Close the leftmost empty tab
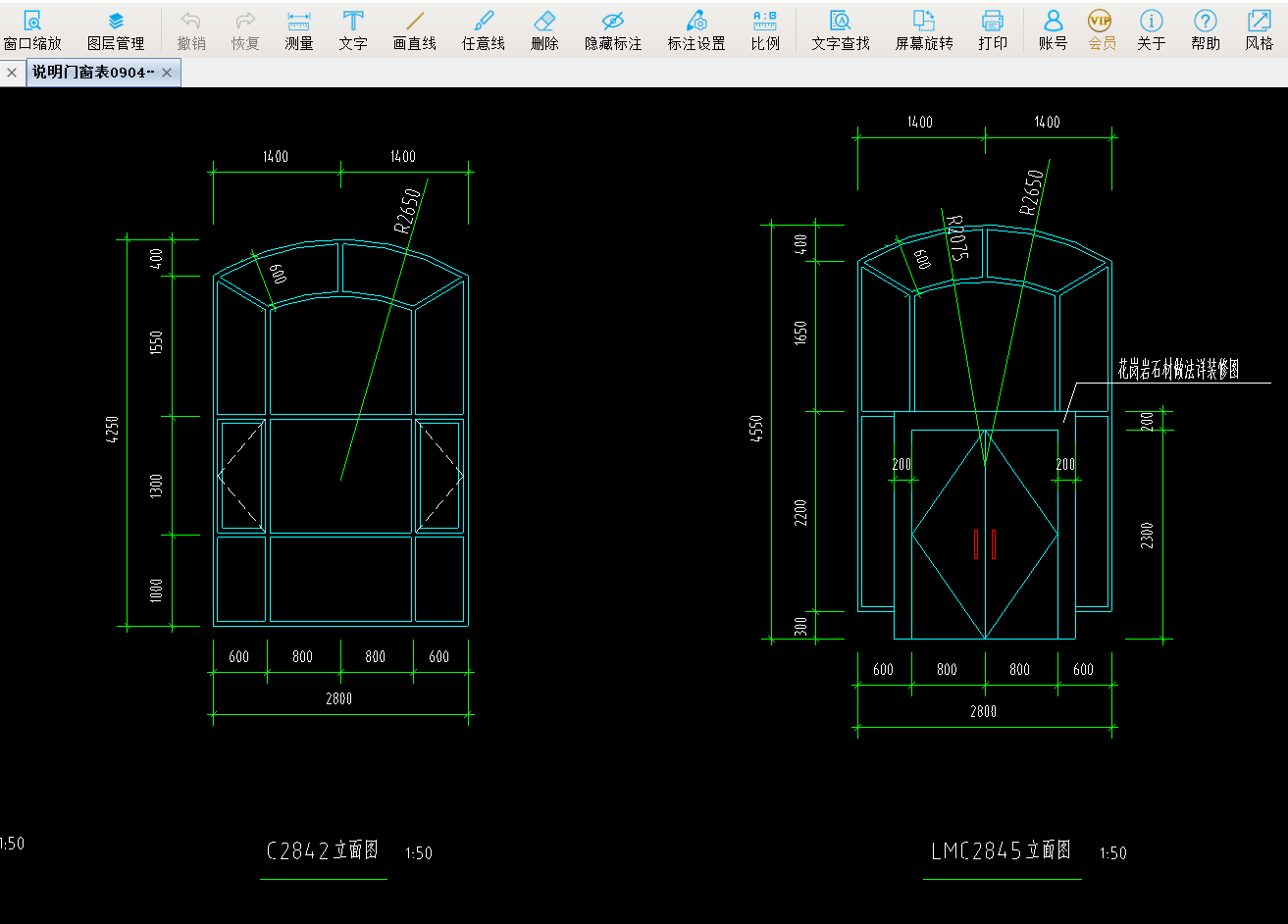The image size is (1288, 924). click(12, 73)
